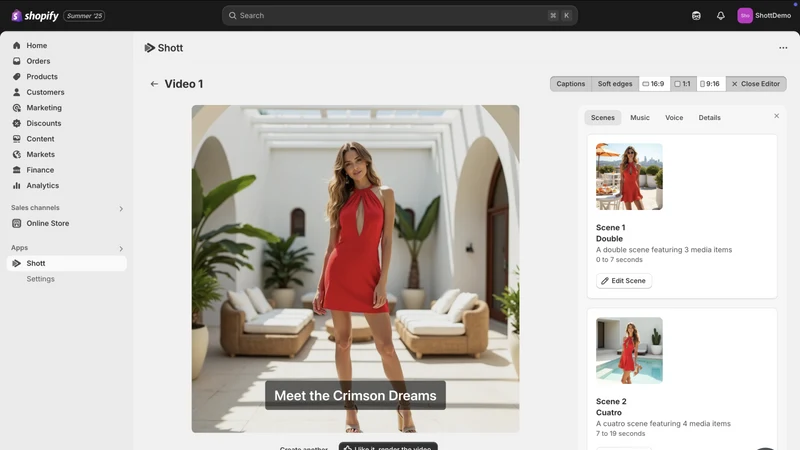Select the 1:1 aspect ratio
800x450 pixels.
coord(683,84)
